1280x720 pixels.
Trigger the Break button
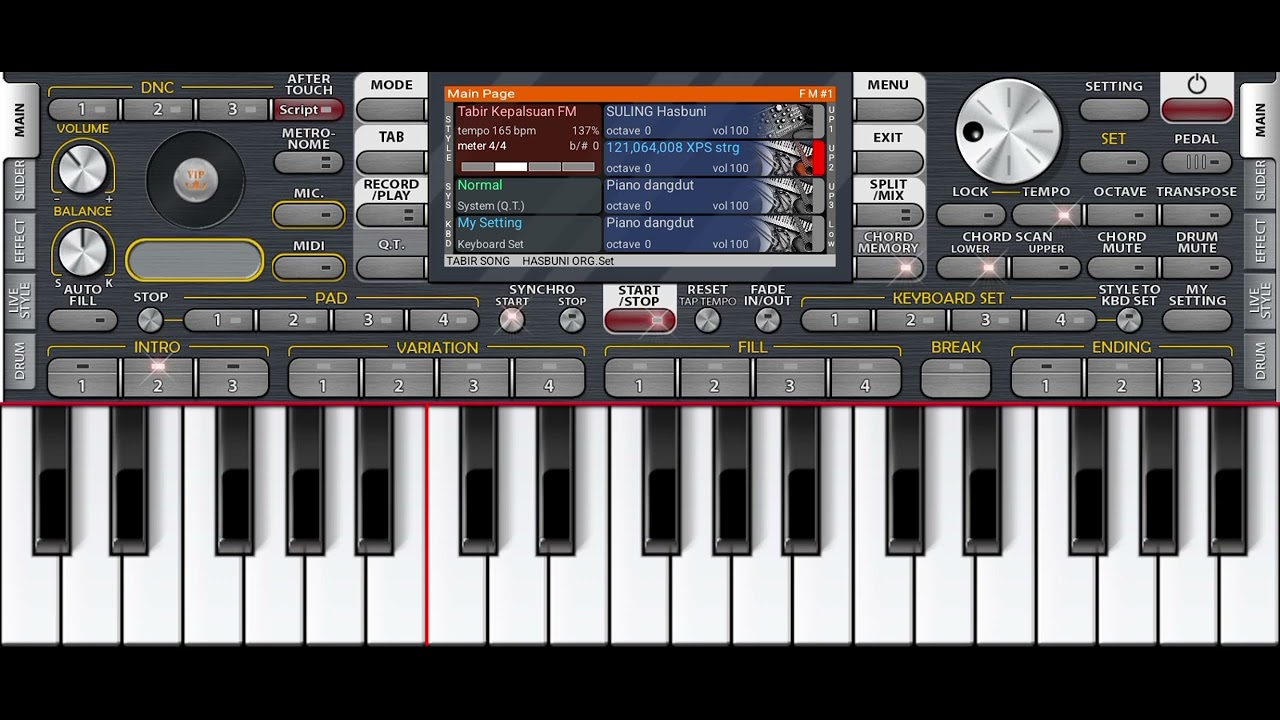(956, 377)
